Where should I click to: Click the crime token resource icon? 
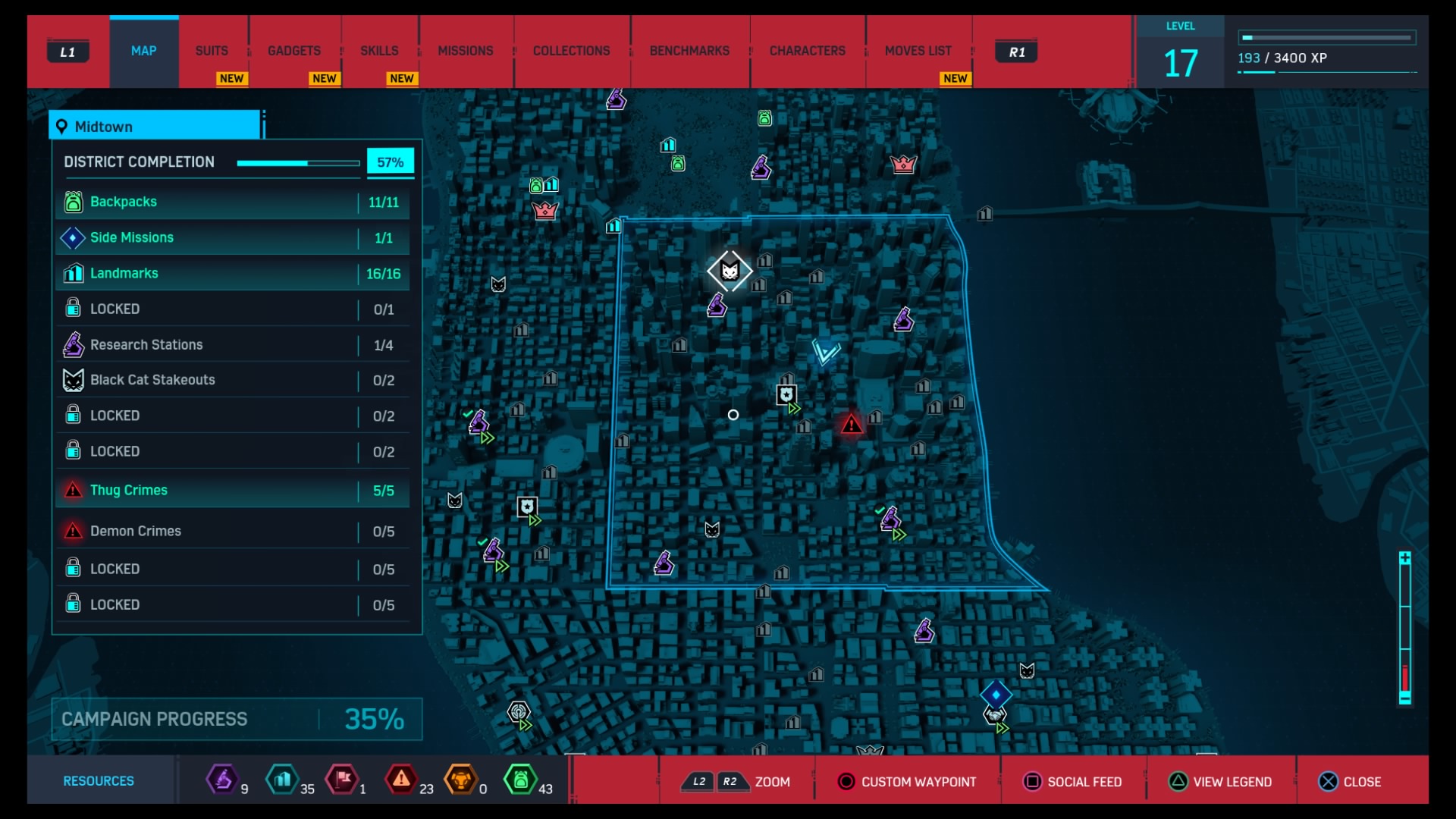pos(401,779)
